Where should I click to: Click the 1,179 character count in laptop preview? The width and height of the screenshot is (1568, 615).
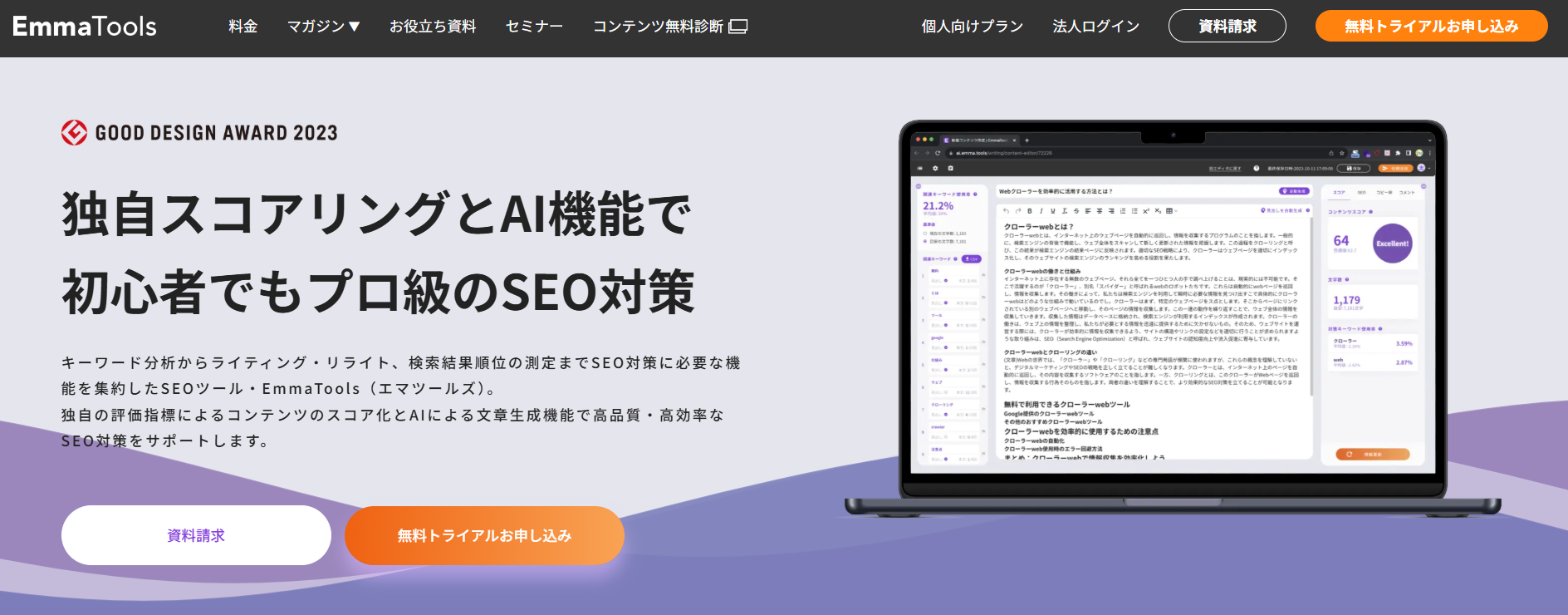click(x=1346, y=300)
